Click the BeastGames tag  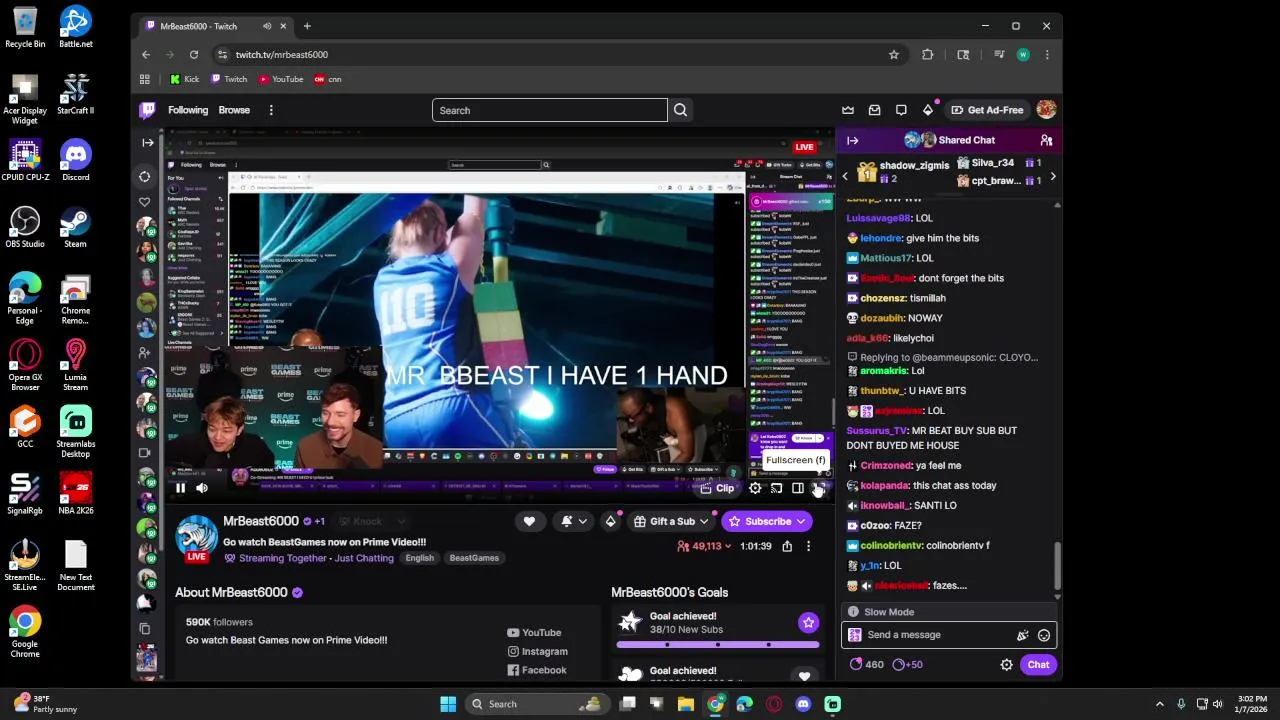[474, 558]
